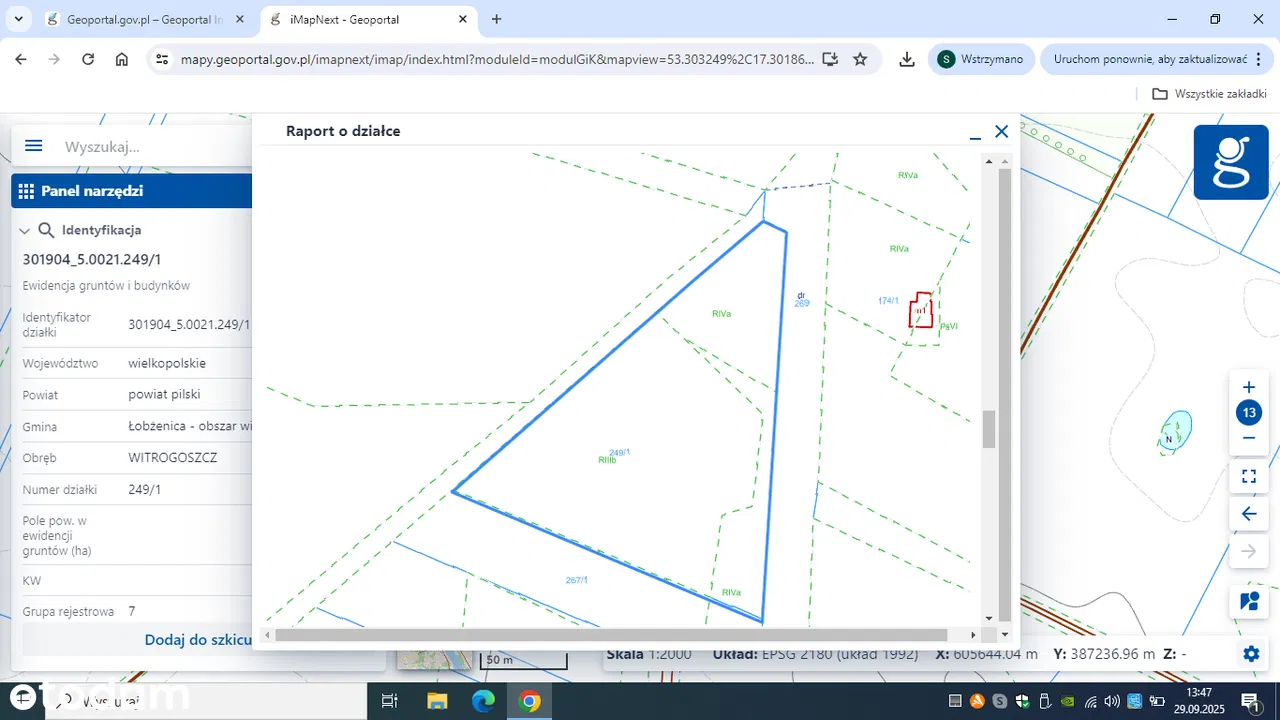Click the Wyszukaj search field

tap(150, 146)
